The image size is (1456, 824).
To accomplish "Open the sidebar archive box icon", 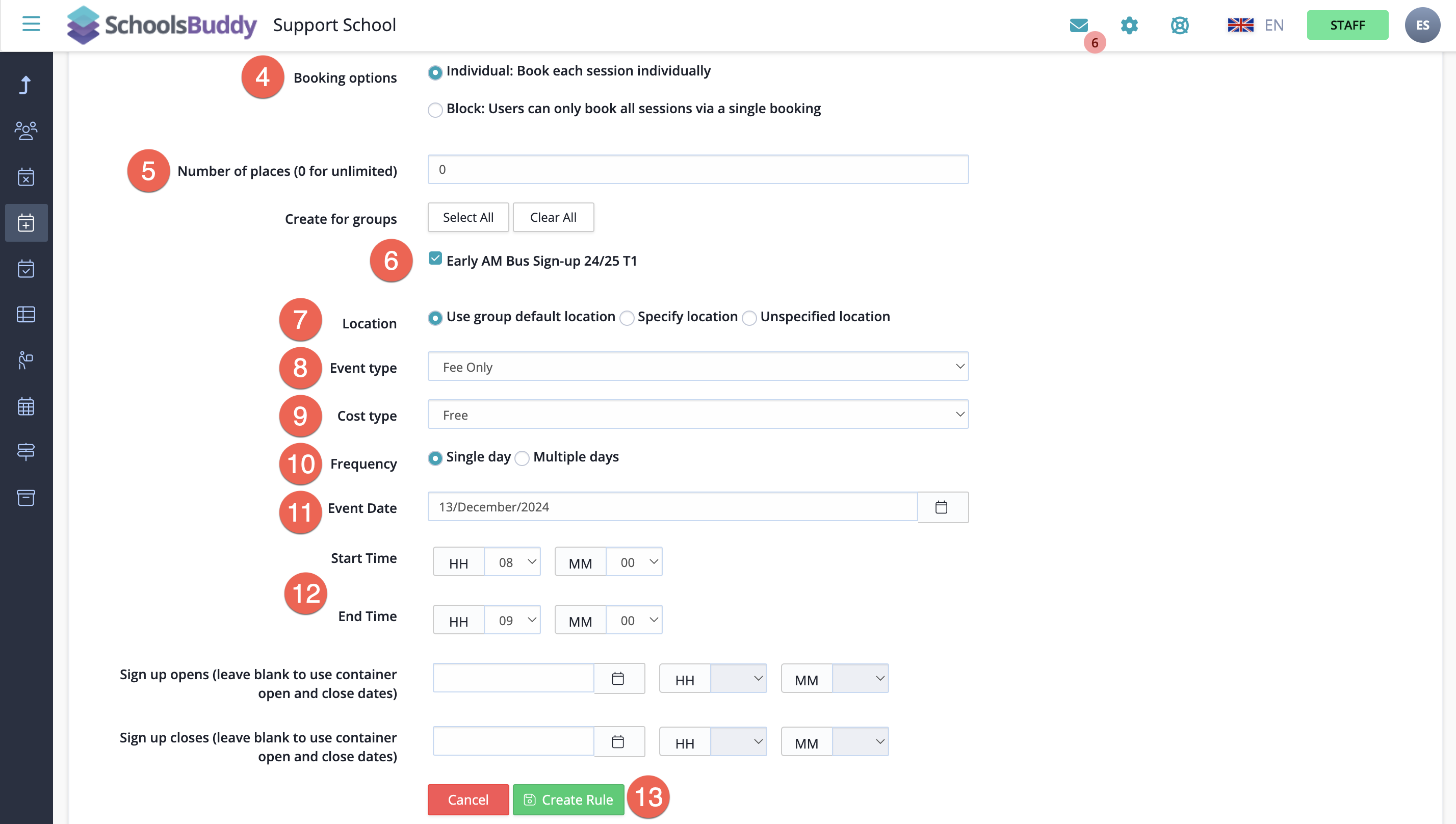I will [26, 498].
